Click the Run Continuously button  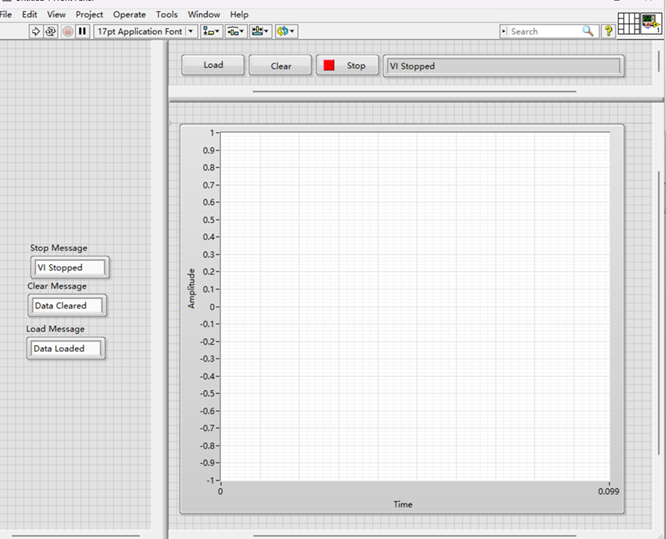click(x=51, y=32)
